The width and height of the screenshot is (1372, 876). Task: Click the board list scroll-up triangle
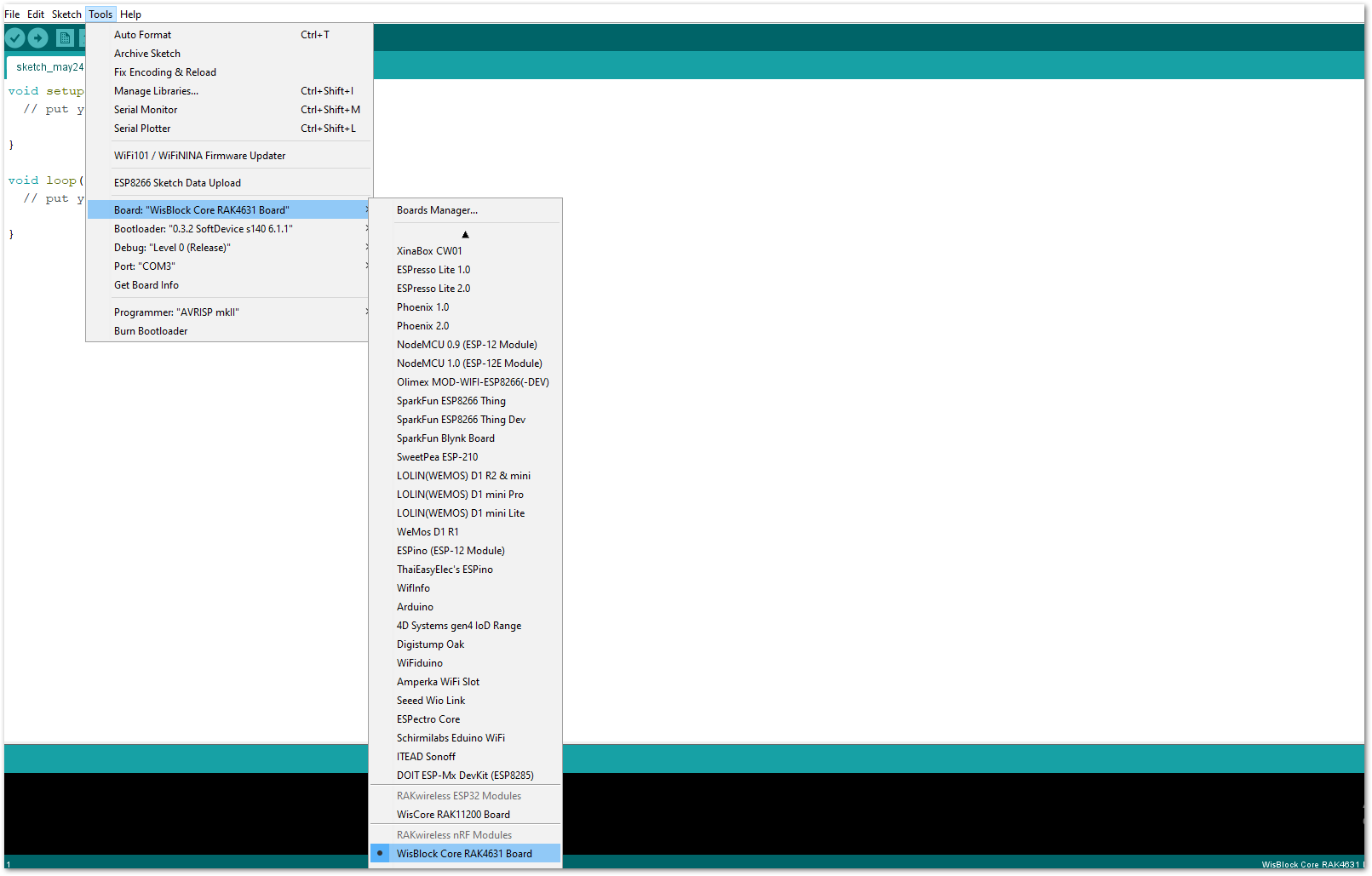(465, 234)
